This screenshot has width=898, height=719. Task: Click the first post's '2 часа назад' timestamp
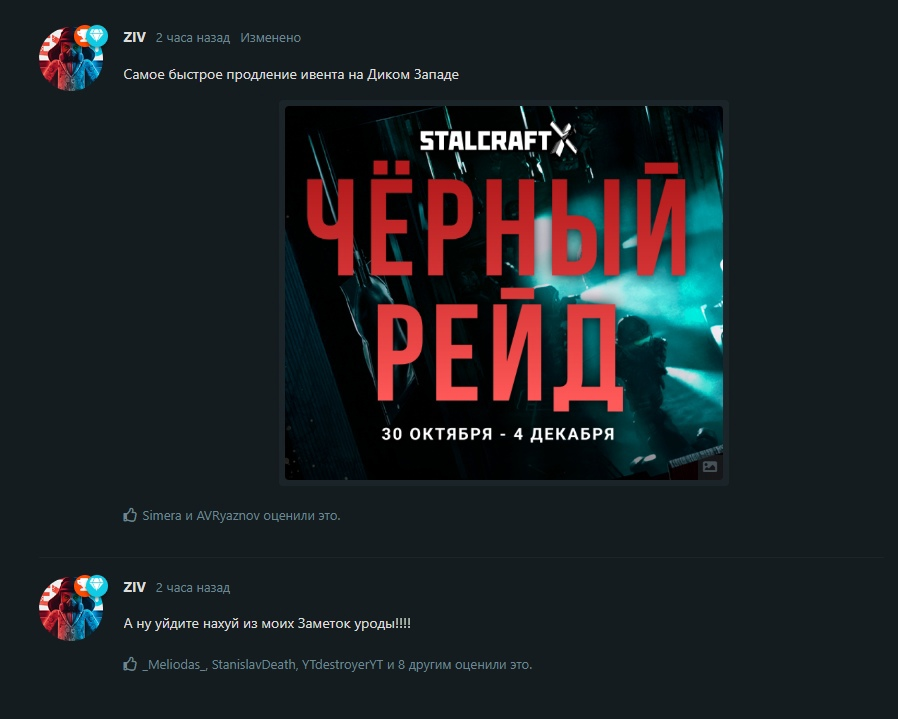pyautogui.click(x=193, y=37)
